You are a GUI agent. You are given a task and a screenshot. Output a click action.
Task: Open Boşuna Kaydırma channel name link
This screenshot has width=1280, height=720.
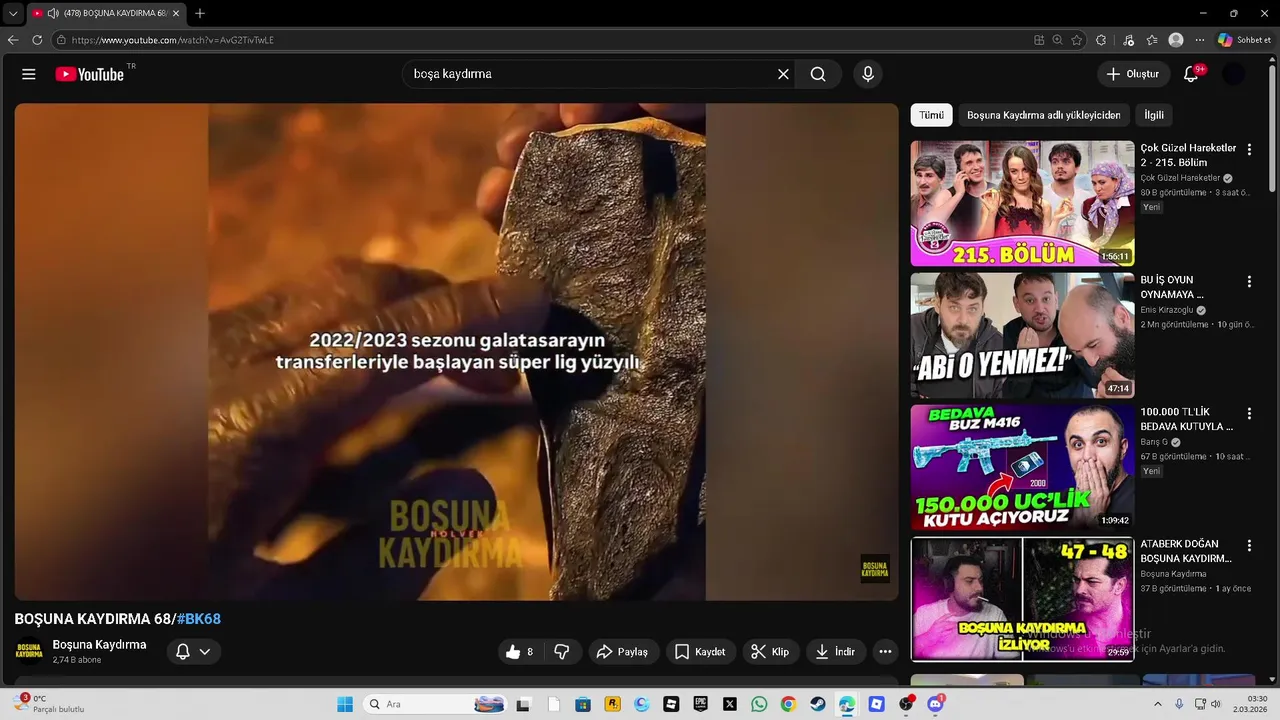[x=100, y=644]
